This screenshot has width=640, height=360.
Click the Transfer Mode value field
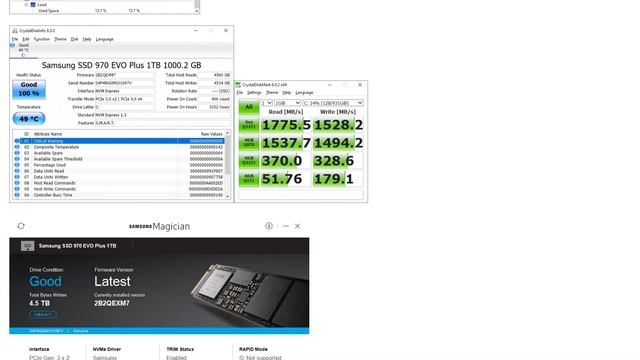(x=124, y=99)
